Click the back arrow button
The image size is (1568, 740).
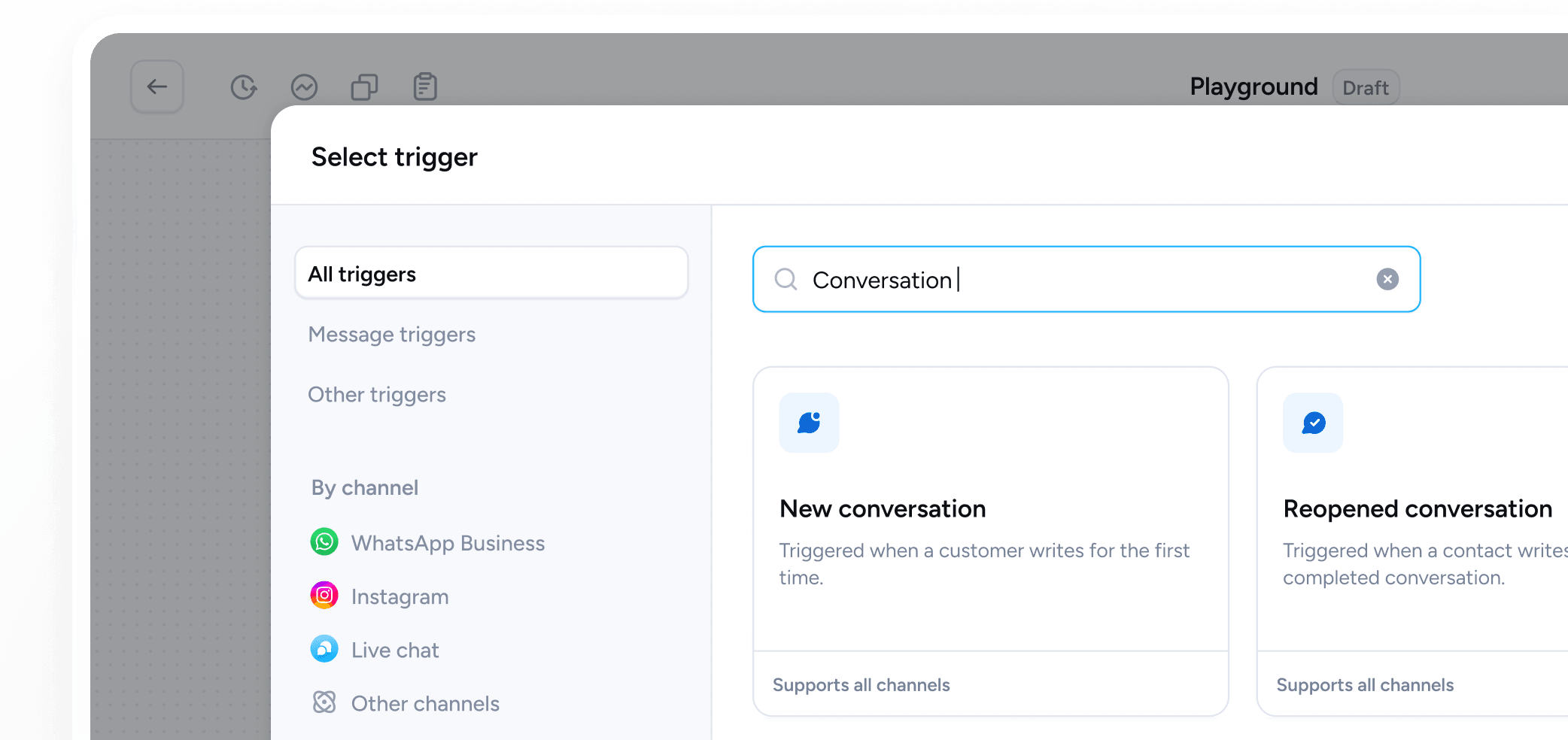(x=157, y=87)
